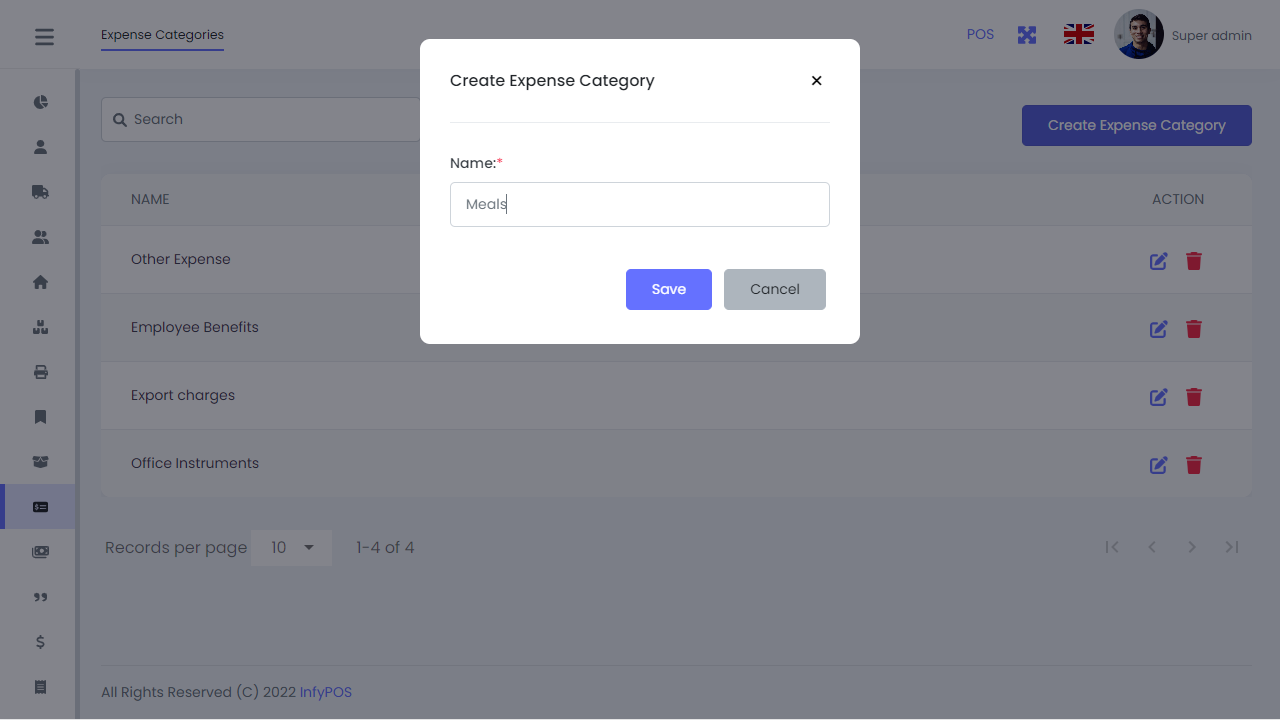This screenshot has height=720, width=1280.
Task: Toggle the hamburger navigation menu
Action: [43, 36]
